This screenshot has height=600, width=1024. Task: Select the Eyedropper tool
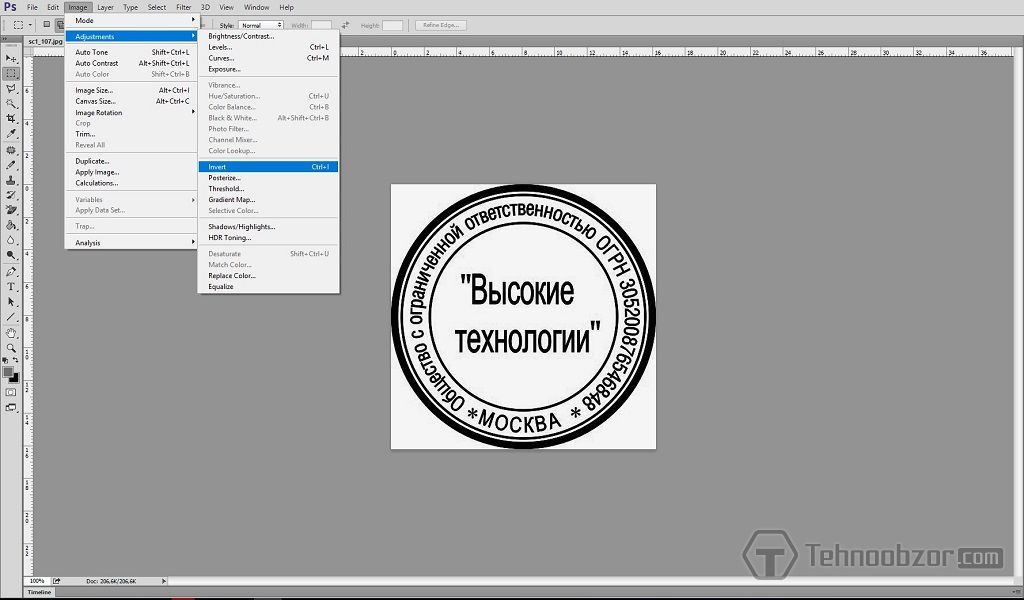[x=11, y=133]
